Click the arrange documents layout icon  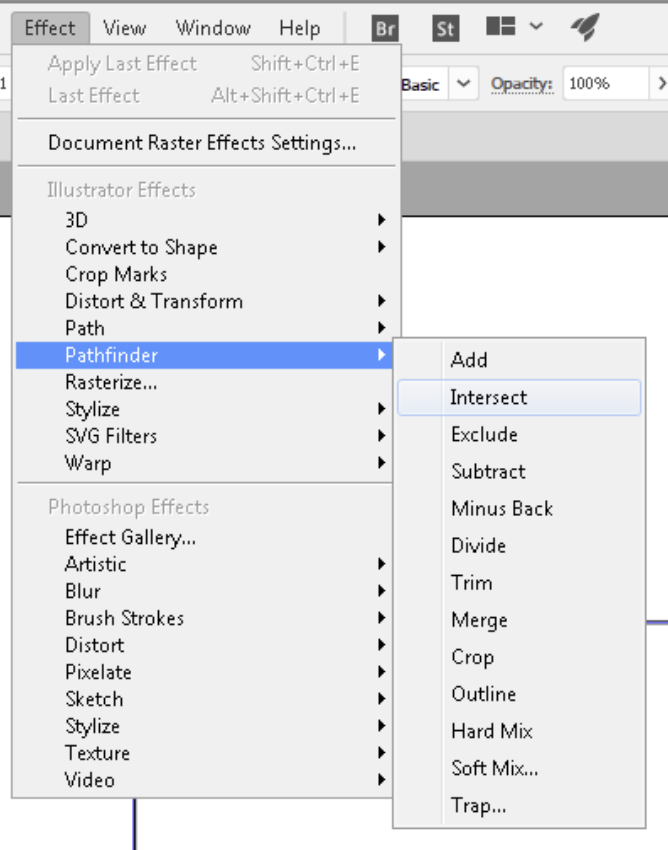501,27
